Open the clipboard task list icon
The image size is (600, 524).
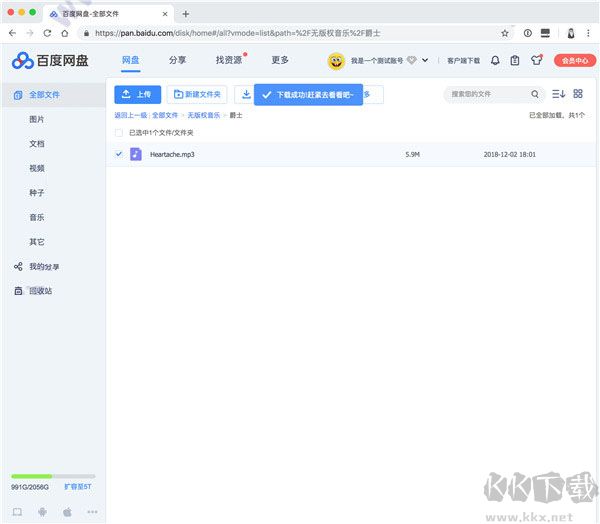515,60
